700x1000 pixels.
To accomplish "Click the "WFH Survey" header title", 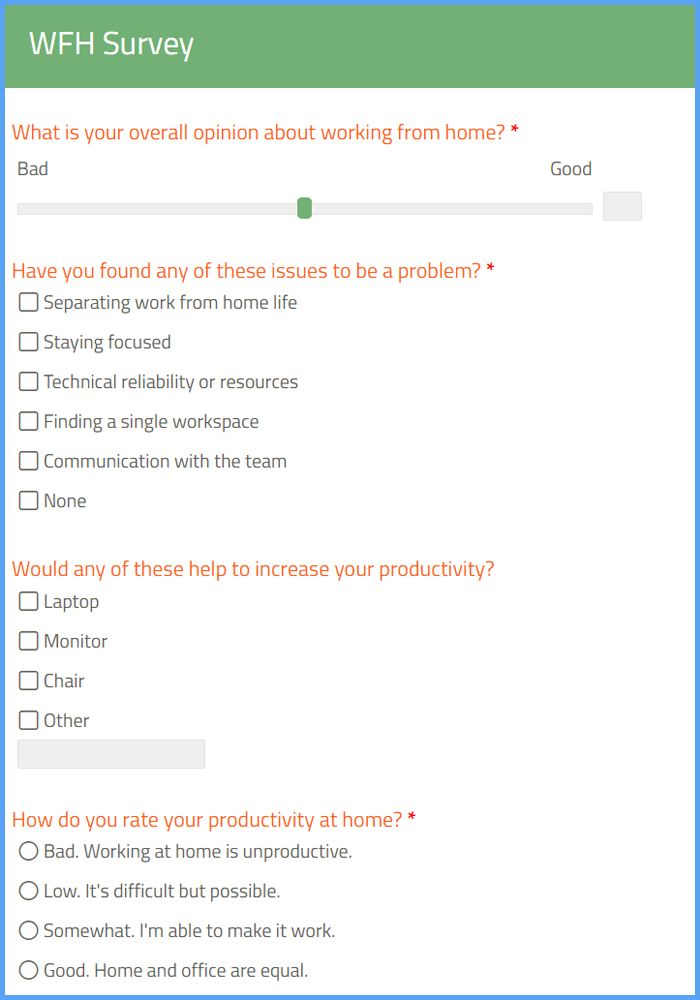I will [112, 44].
